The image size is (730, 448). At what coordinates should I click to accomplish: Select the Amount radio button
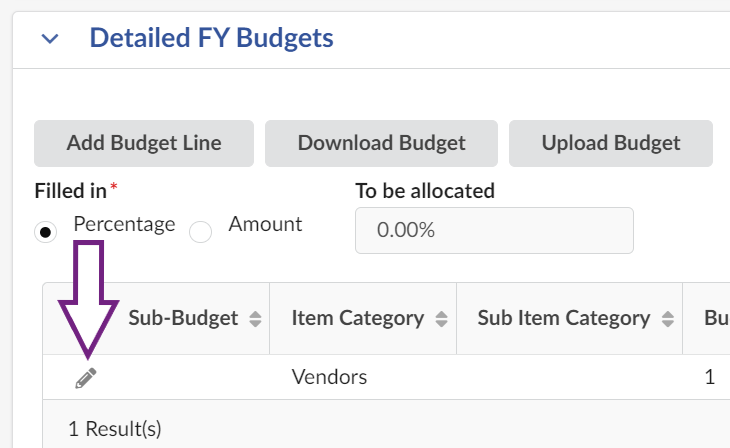point(201,232)
